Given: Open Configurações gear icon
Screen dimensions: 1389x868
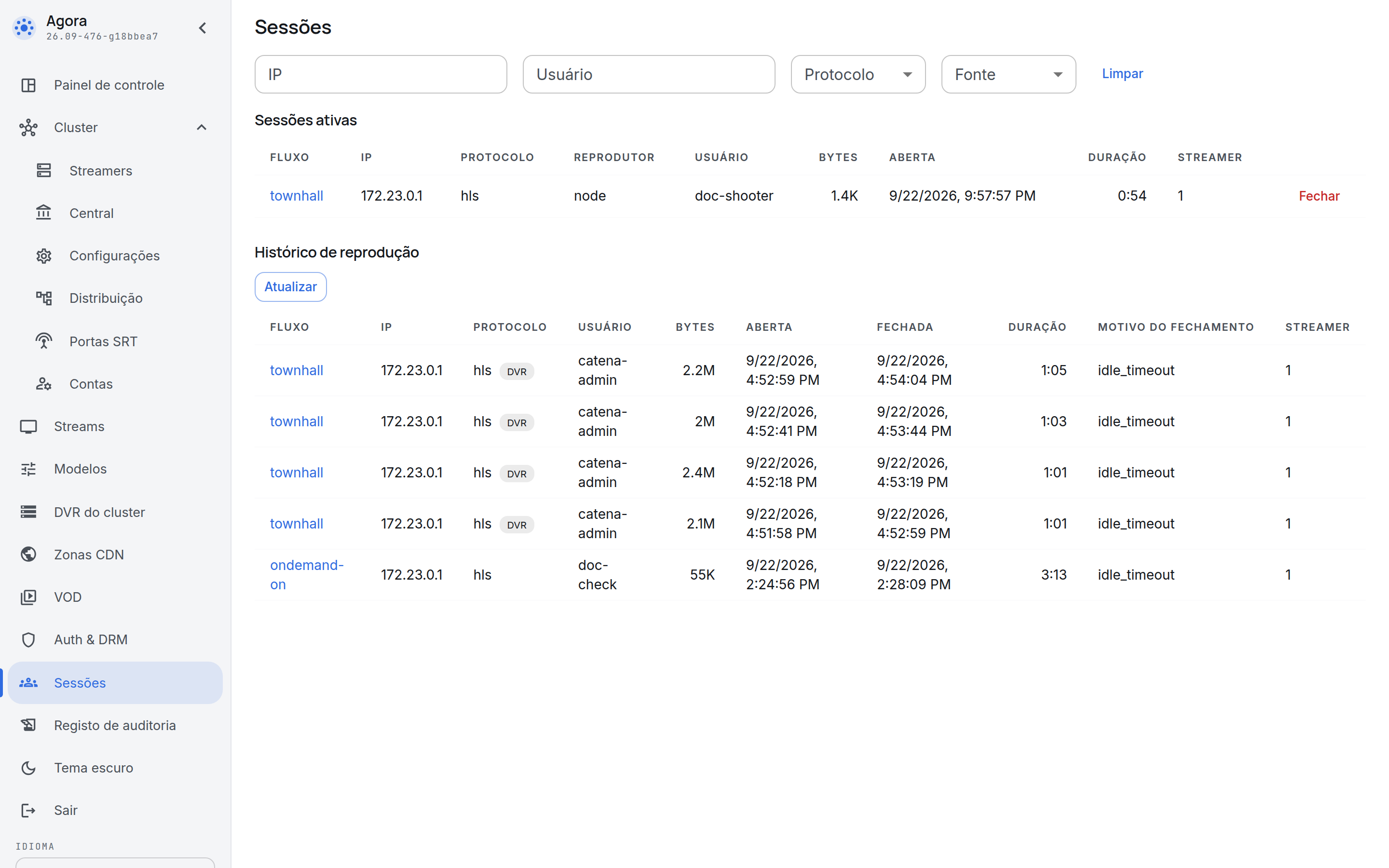Looking at the screenshot, I should coord(43,256).
